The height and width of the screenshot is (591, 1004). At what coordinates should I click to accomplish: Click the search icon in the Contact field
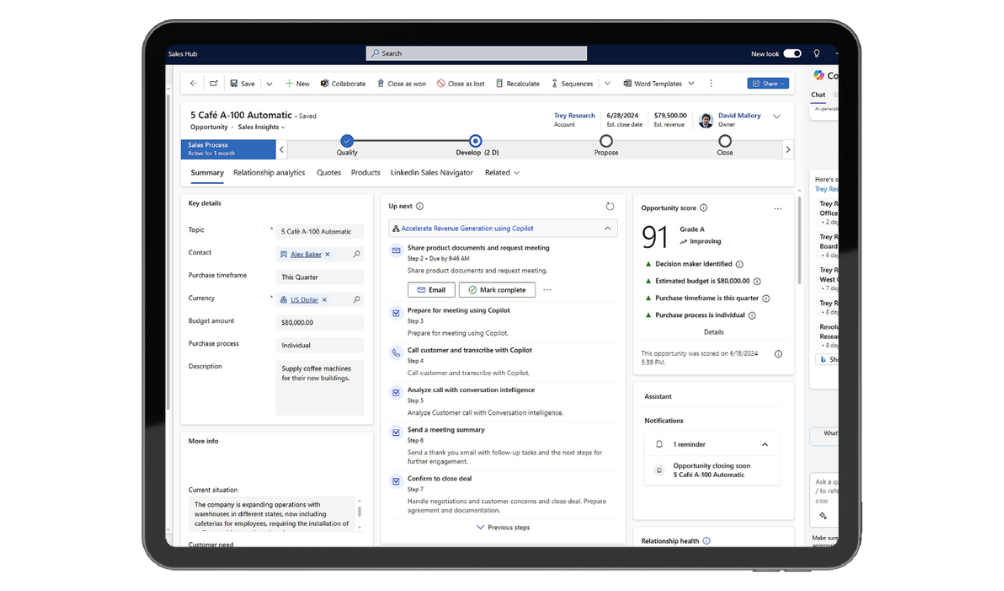pos(356,254)
